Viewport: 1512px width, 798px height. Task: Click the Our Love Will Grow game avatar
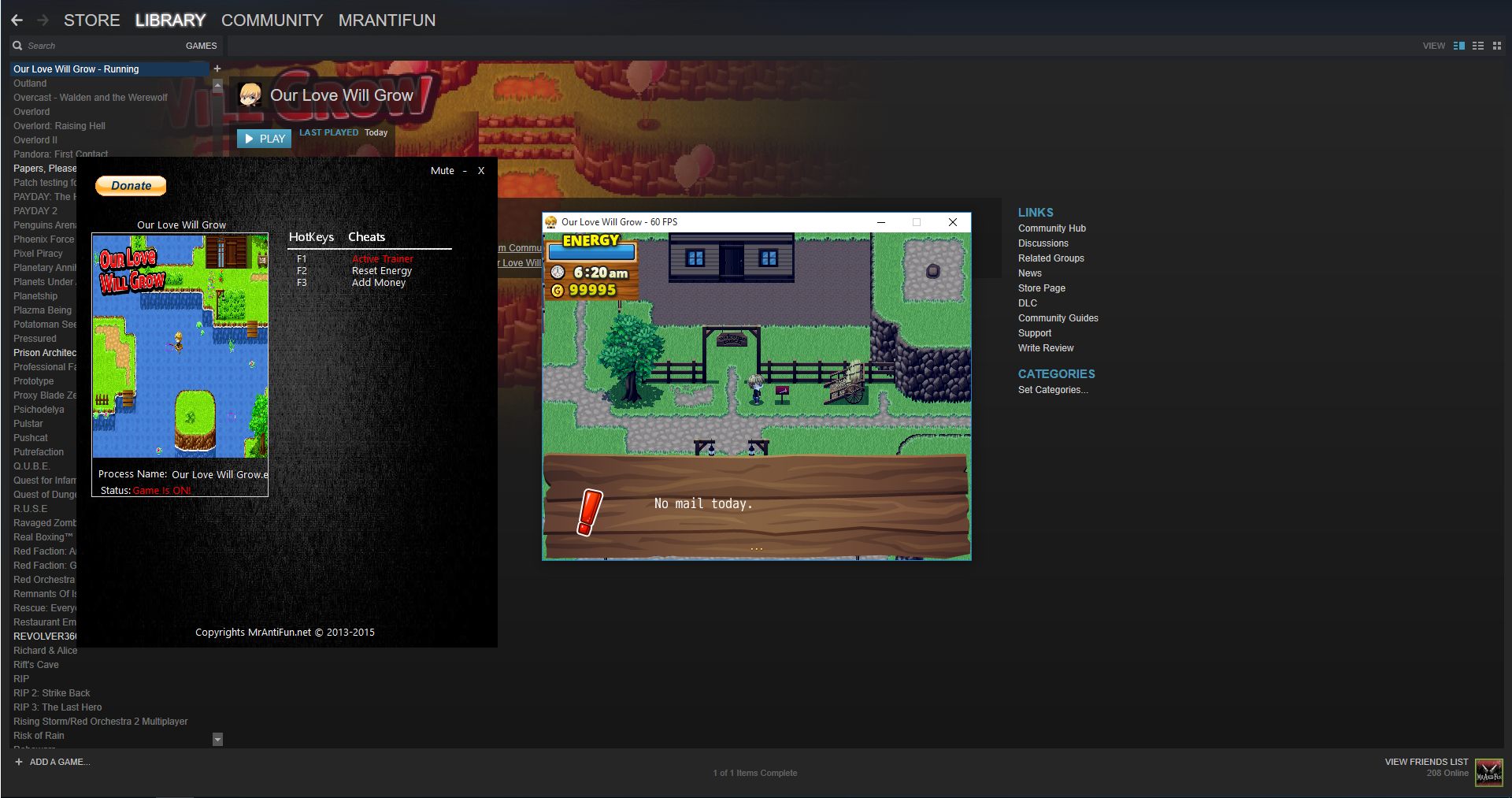point(250,95)
